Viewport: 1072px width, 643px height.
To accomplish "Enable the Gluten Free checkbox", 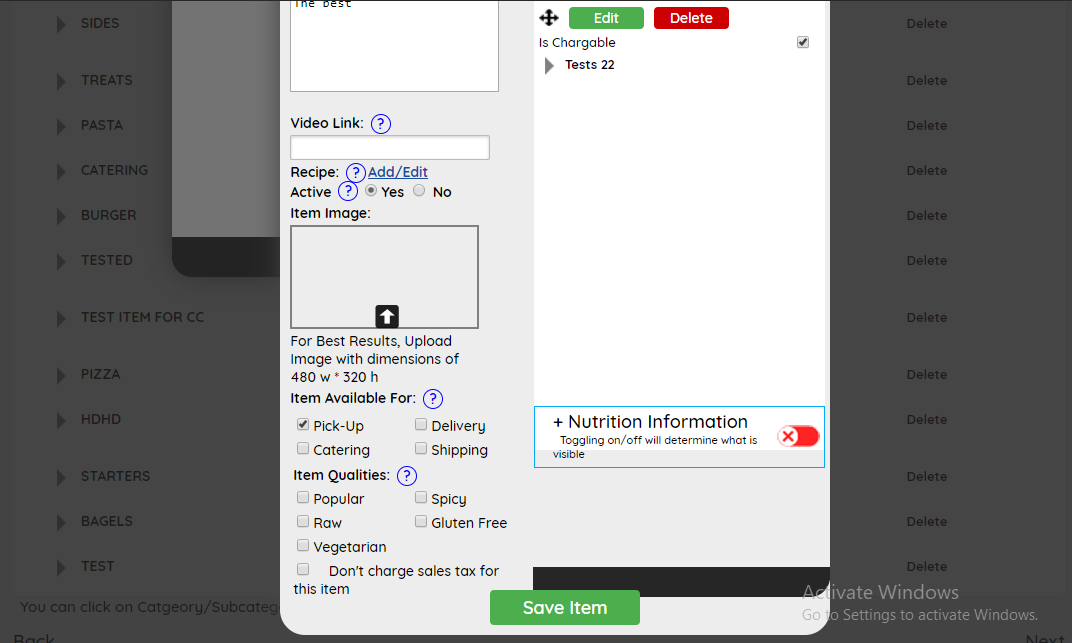I will pyautogui.click(x=421, y=522).
